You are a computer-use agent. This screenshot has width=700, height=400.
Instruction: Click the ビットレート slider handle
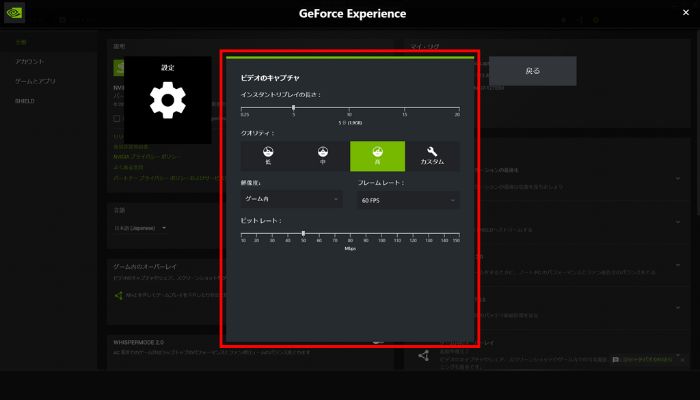pos(303,233)
